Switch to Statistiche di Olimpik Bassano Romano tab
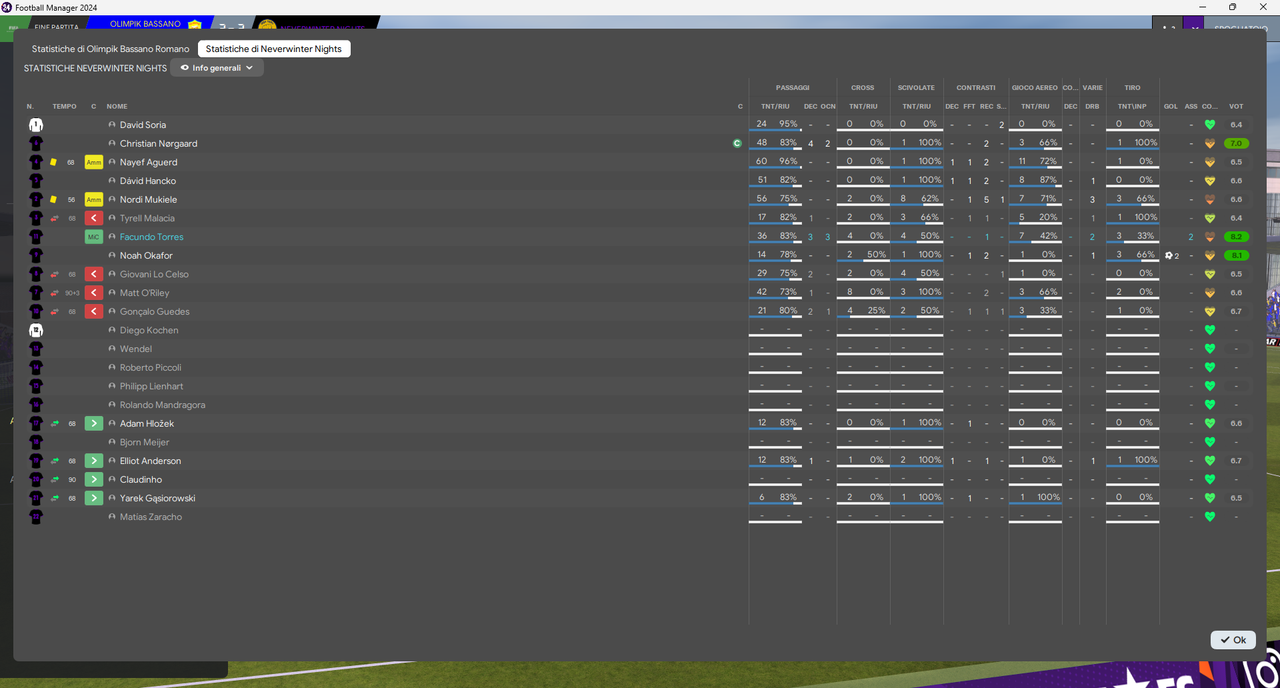Screen dimensions: 1280x688 coord(110,49)
